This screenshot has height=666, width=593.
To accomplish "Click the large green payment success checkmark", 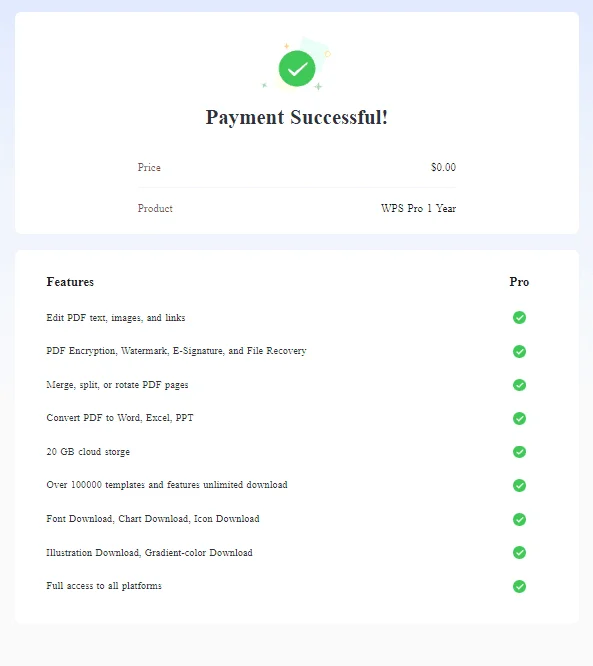I will click(297, 68).
